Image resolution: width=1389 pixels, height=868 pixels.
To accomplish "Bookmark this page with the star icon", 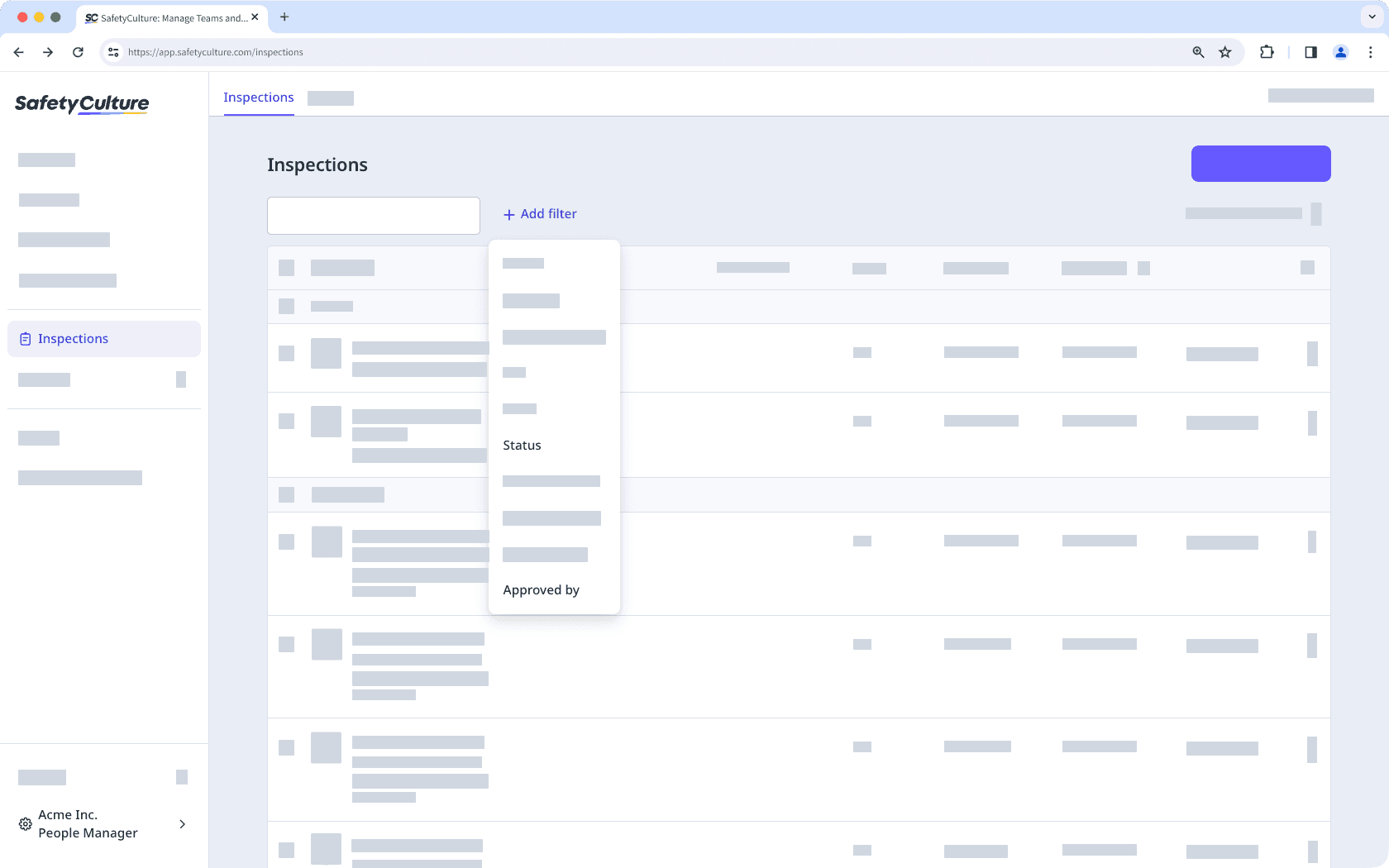I will (x=1225, y=51).
